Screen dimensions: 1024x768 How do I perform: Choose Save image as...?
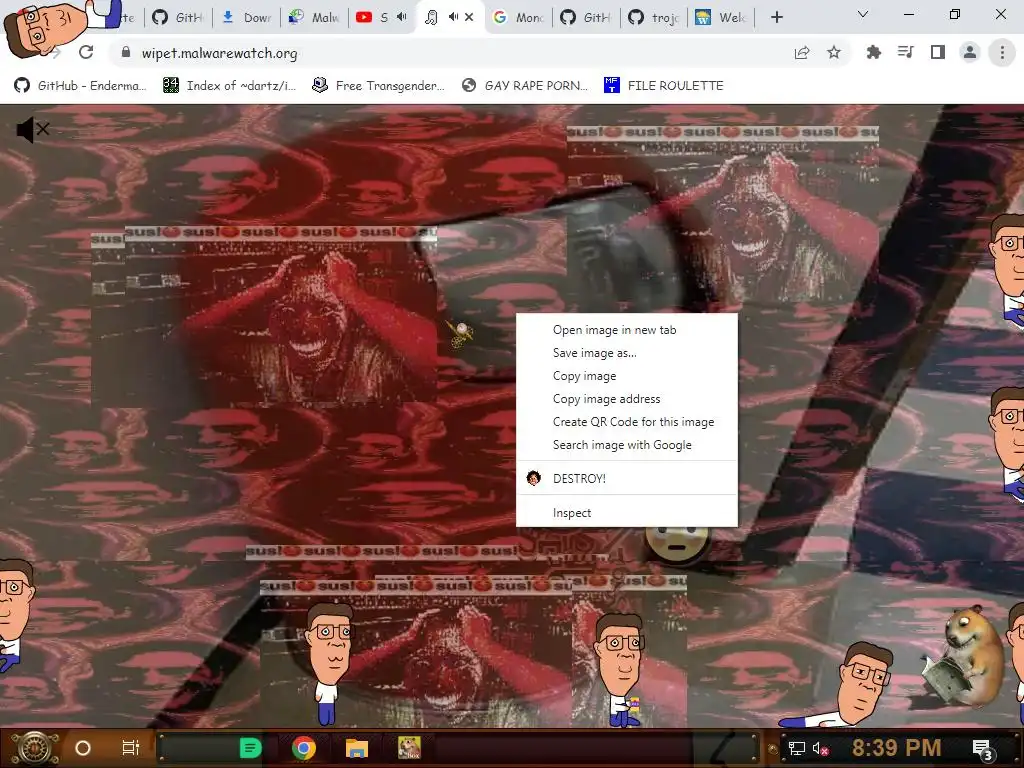point(627,353)
